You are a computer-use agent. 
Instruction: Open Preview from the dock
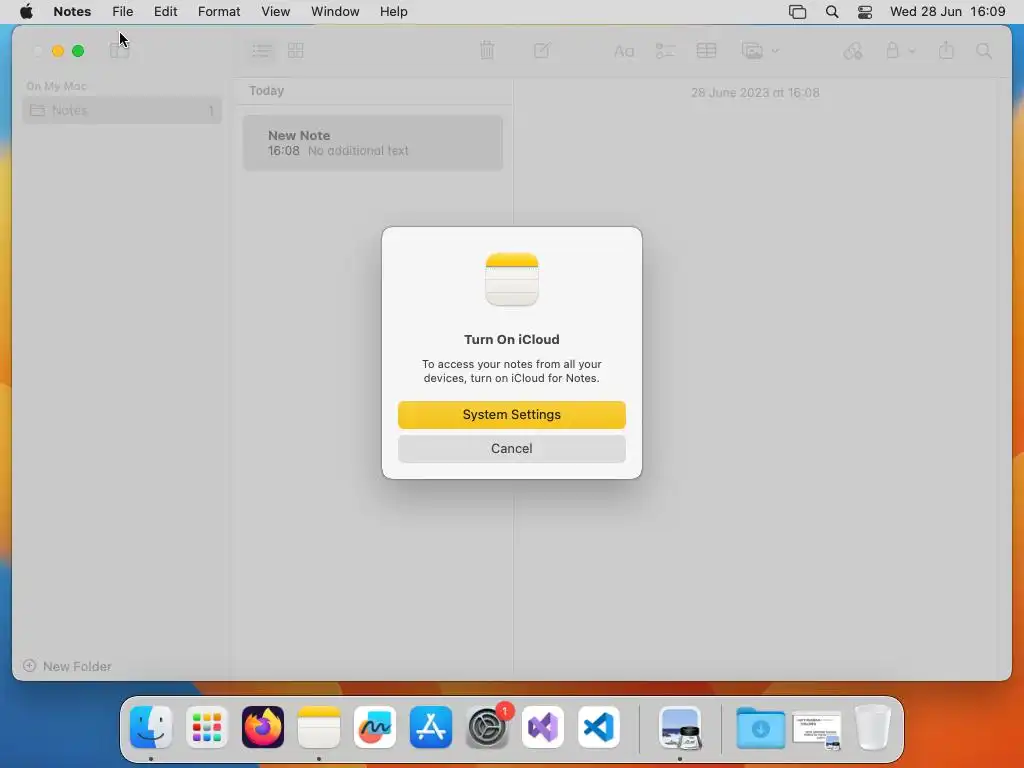[680, 727]
